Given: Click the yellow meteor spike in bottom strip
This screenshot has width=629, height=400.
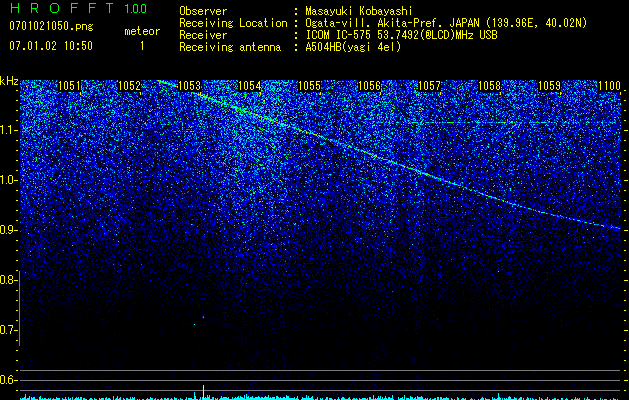Looking at the screenshot, I should tap(203, 392).
